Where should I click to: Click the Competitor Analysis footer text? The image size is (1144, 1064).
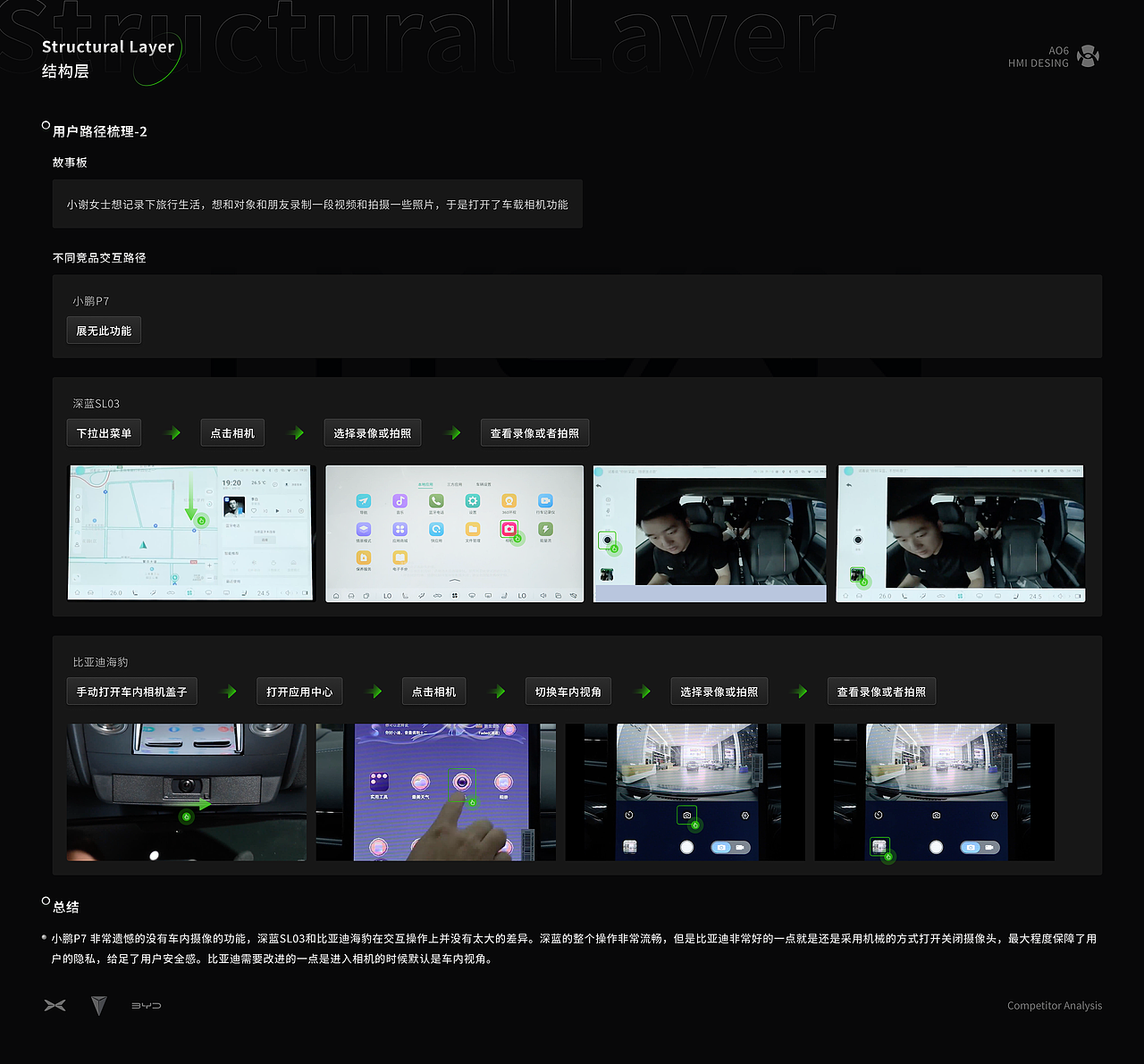coord(1055,1006)
